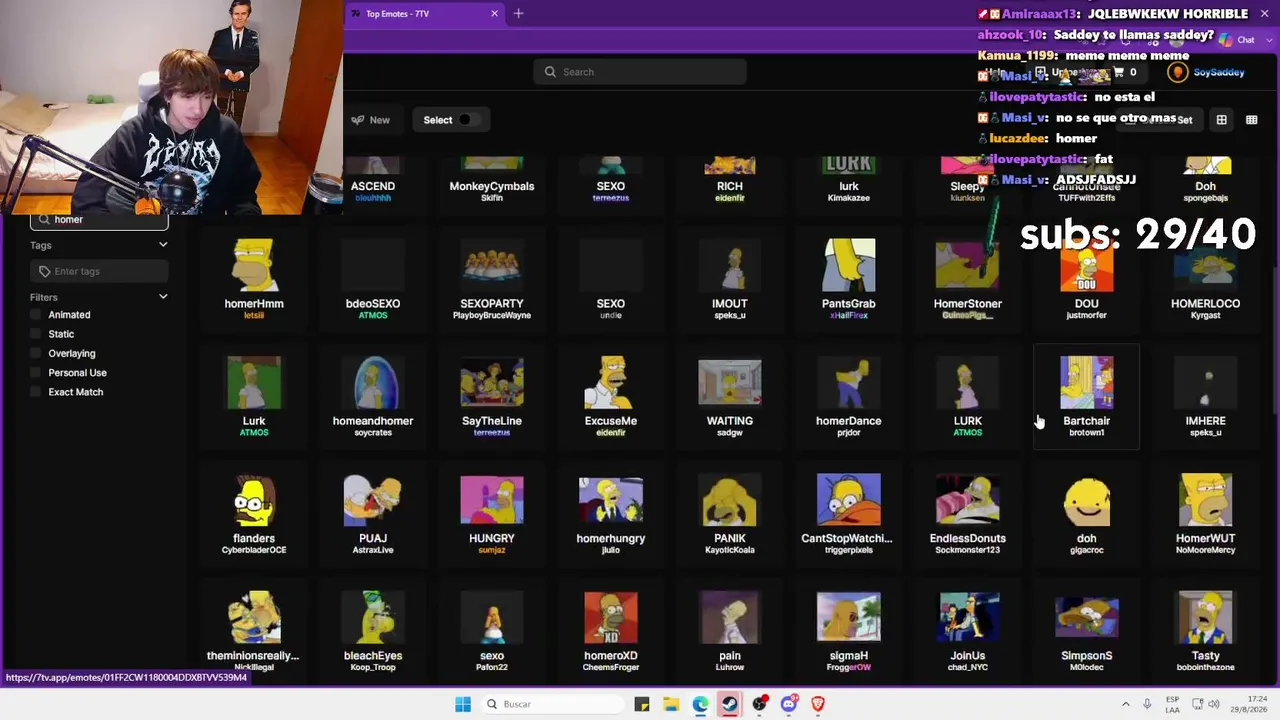
Task: Open the homerhungry emote thumbnail
Action: [x=611, y=500]
